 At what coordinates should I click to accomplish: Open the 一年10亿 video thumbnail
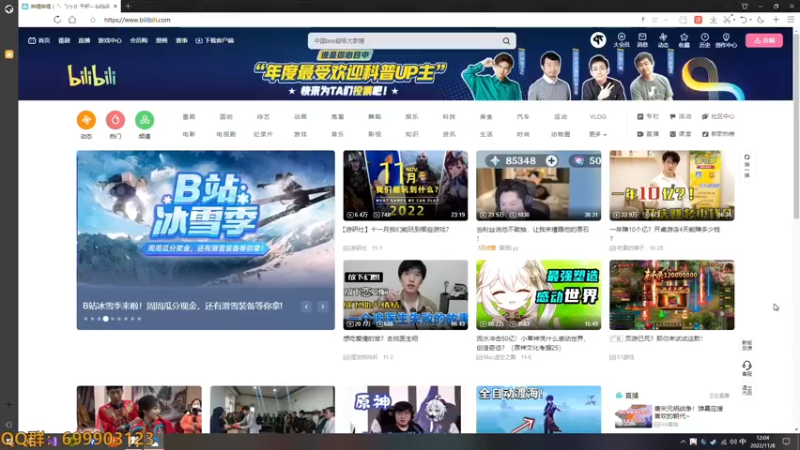671,185
